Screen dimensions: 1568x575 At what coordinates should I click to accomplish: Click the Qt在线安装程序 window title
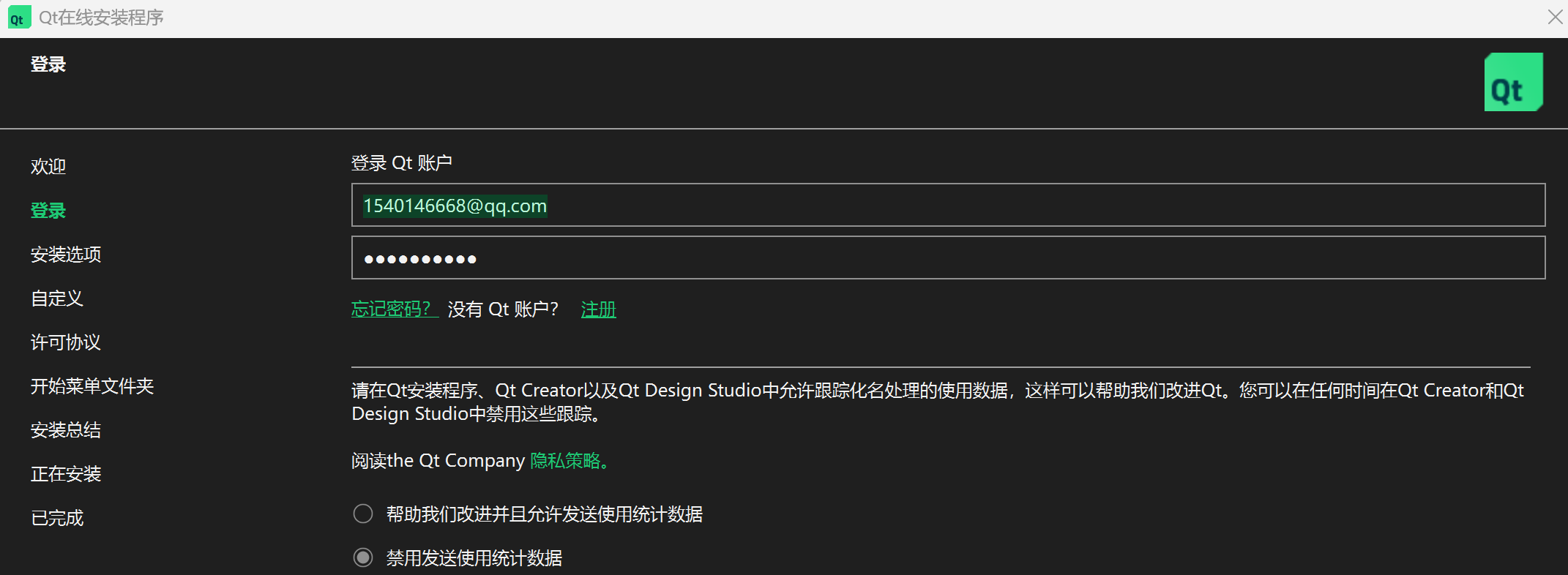click(x=101, y=18)
